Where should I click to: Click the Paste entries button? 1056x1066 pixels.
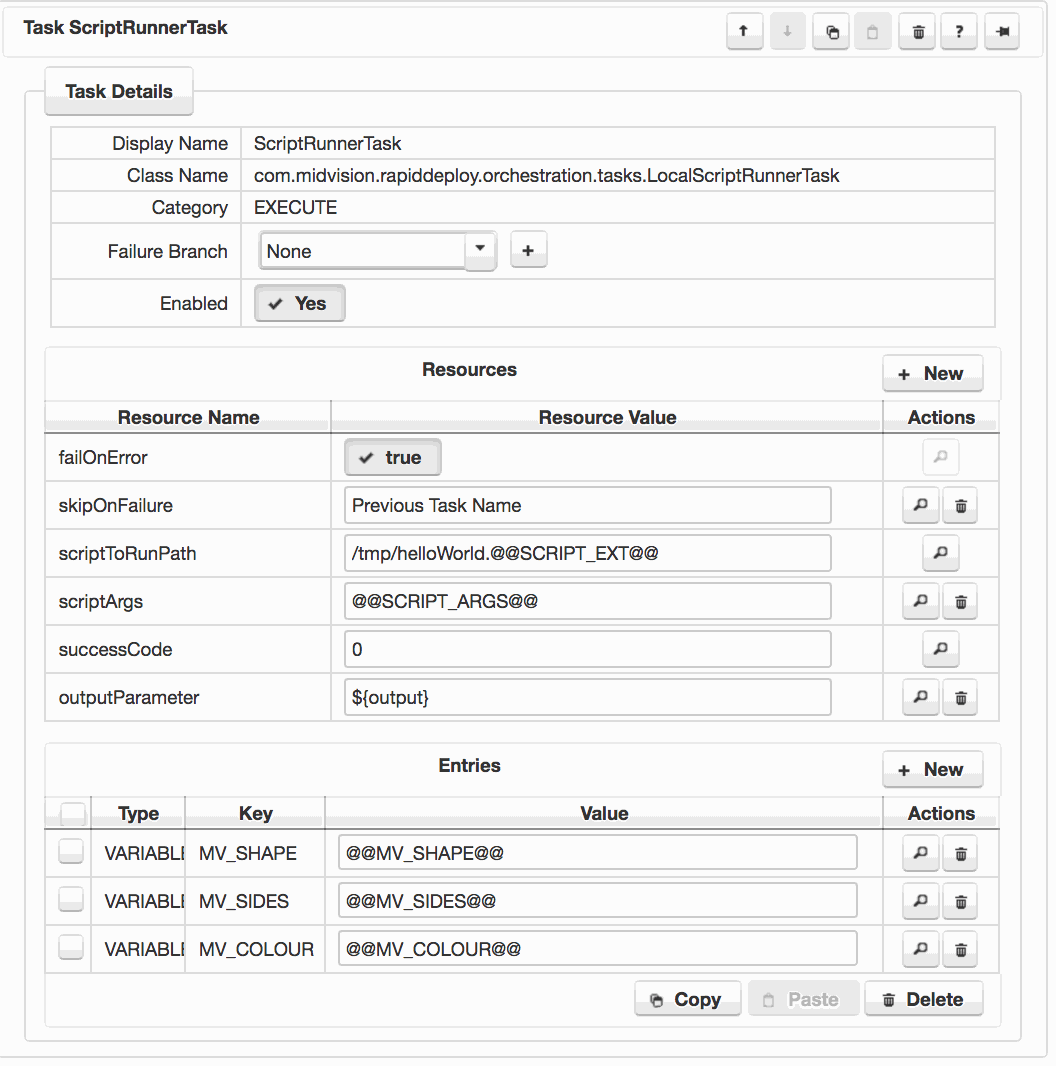tap(803, 999)
